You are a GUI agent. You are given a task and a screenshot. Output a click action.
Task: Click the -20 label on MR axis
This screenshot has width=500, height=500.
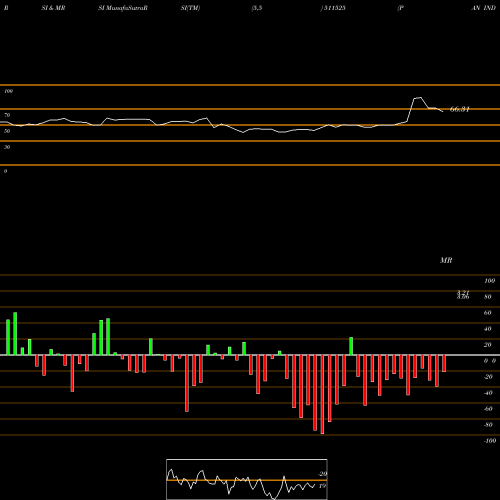click(x=488, y=377)
